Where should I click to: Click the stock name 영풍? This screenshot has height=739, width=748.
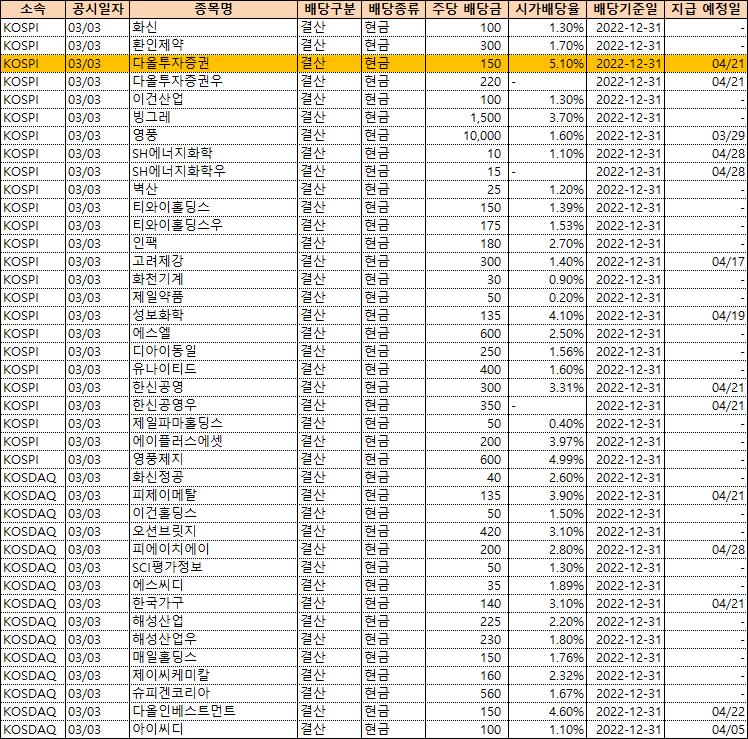(x=145, y=135)
